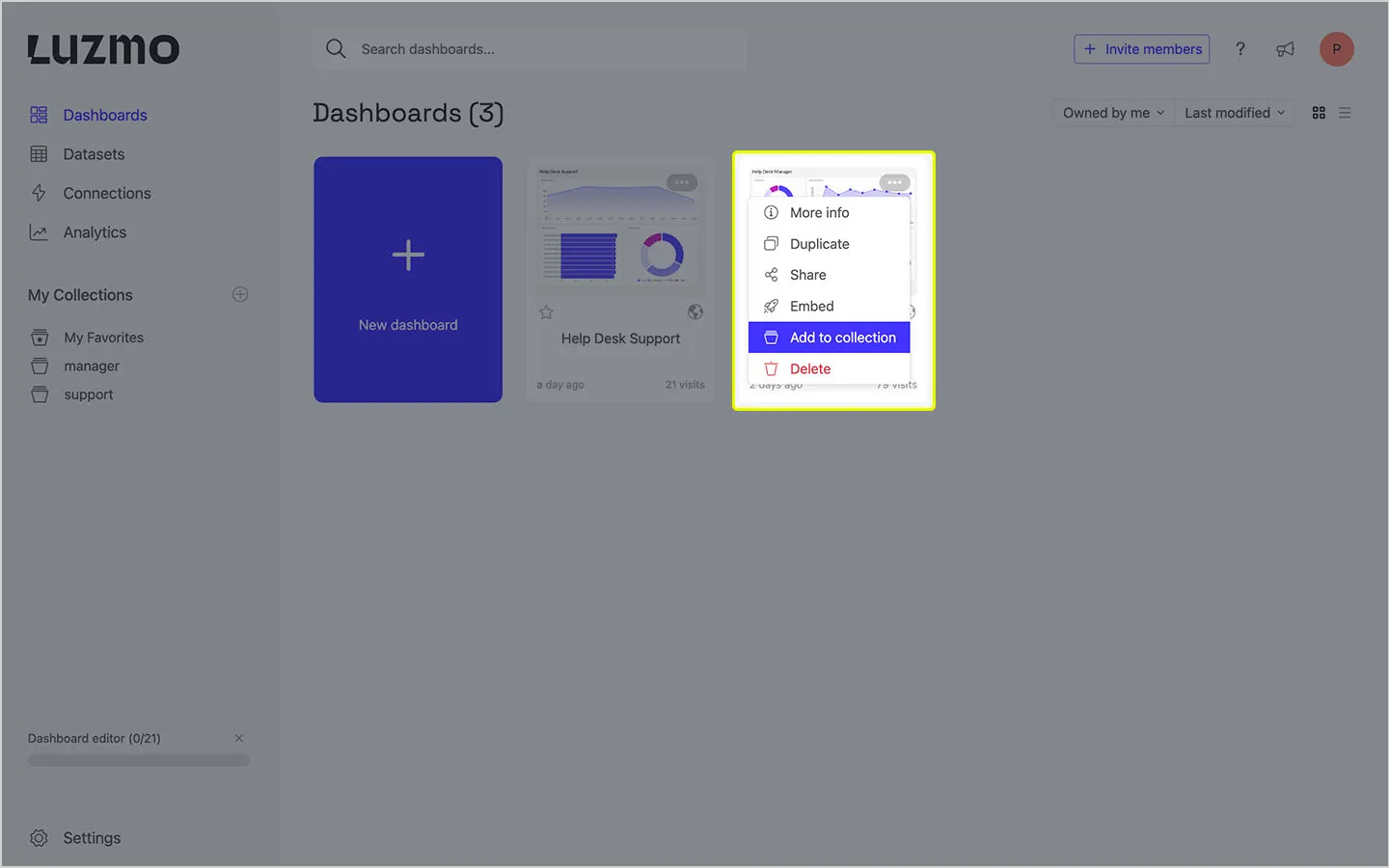
Task: Open the support collection
Action: 89,394
